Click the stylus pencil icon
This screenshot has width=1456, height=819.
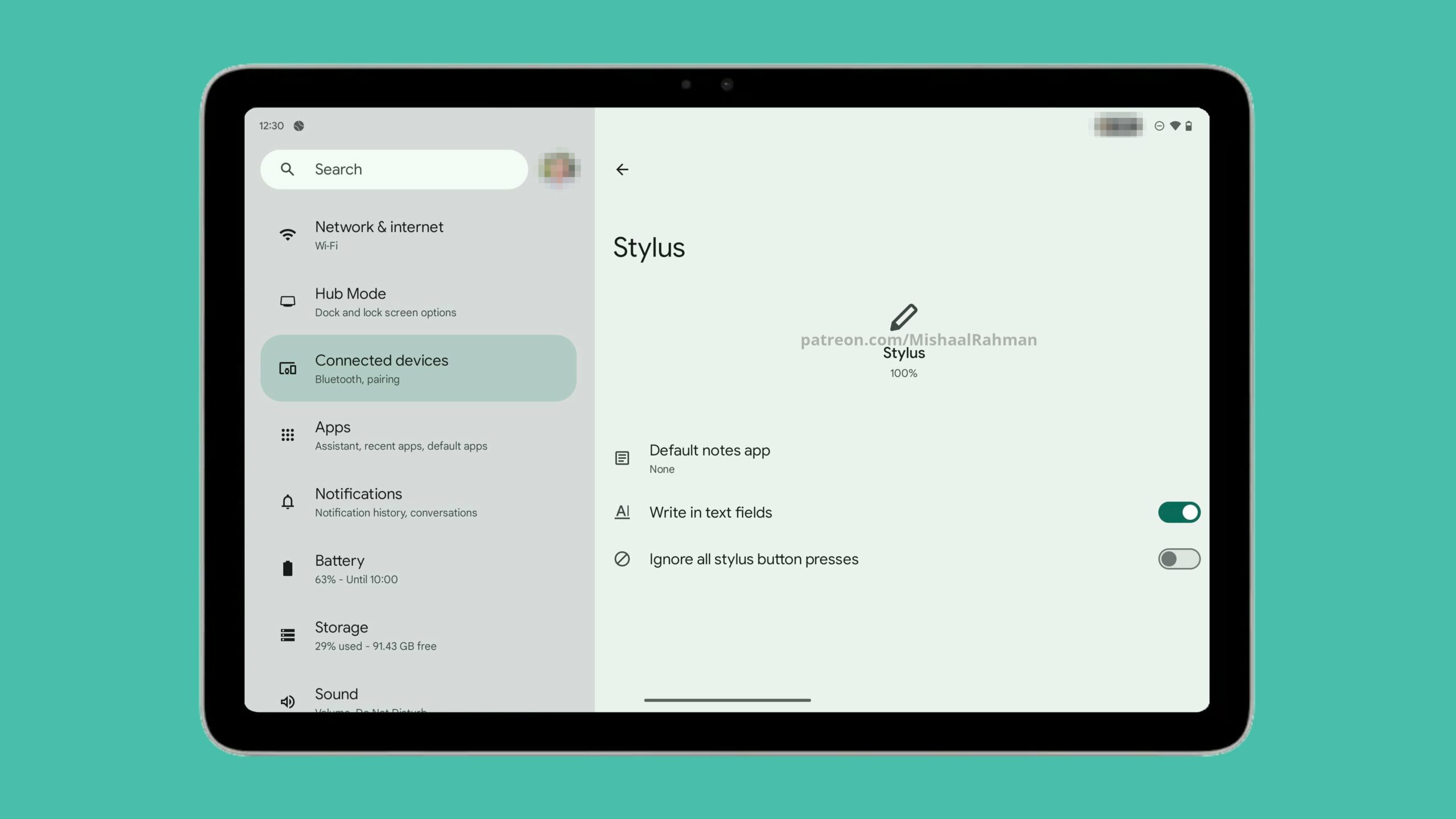point(903,317)
